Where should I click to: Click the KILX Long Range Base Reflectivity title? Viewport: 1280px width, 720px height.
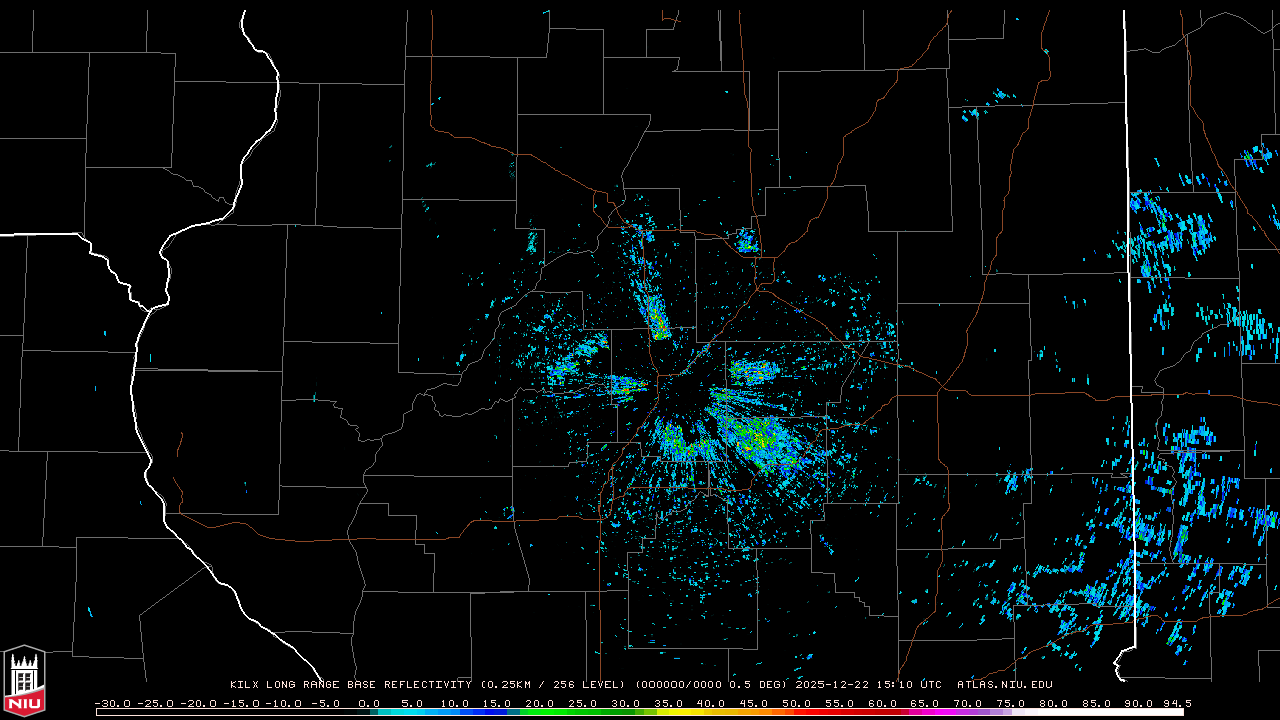pyautogui.click(x=350, y=685)
